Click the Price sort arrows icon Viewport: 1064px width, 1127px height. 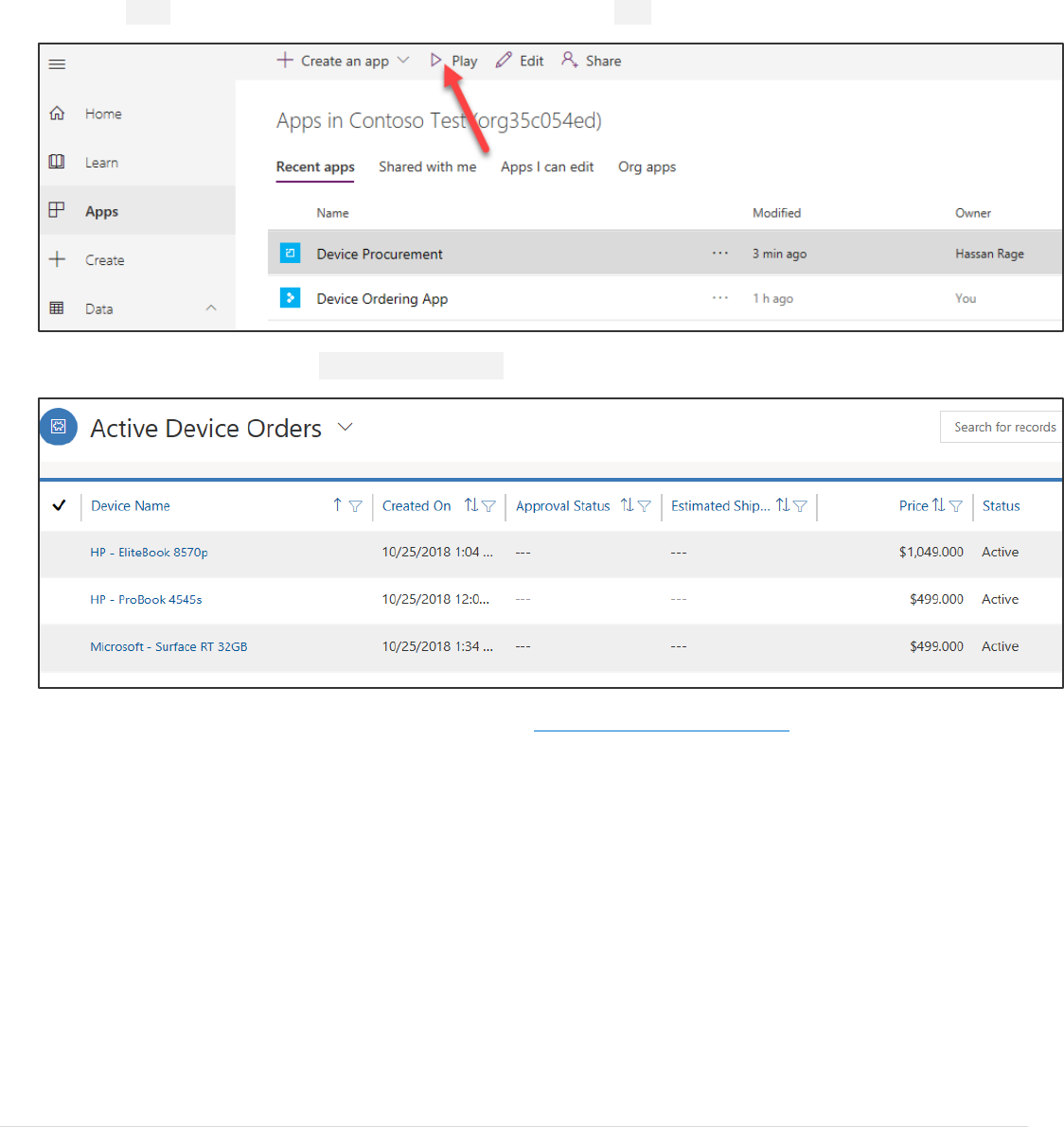pyautogui.click(x=938, y=504)
